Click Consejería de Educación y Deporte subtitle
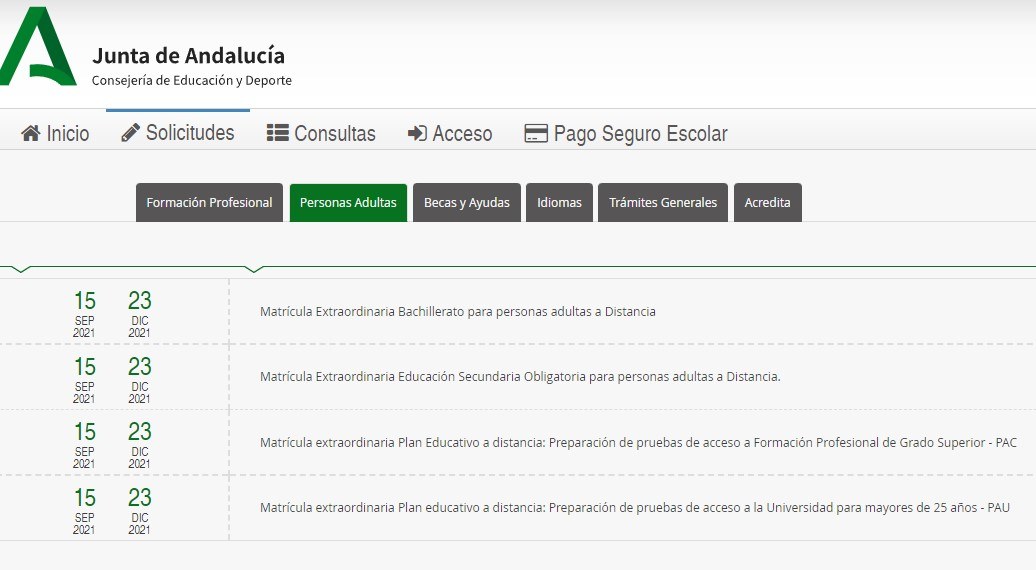The width and height of the screenshot is (1036, 570). 191,81
